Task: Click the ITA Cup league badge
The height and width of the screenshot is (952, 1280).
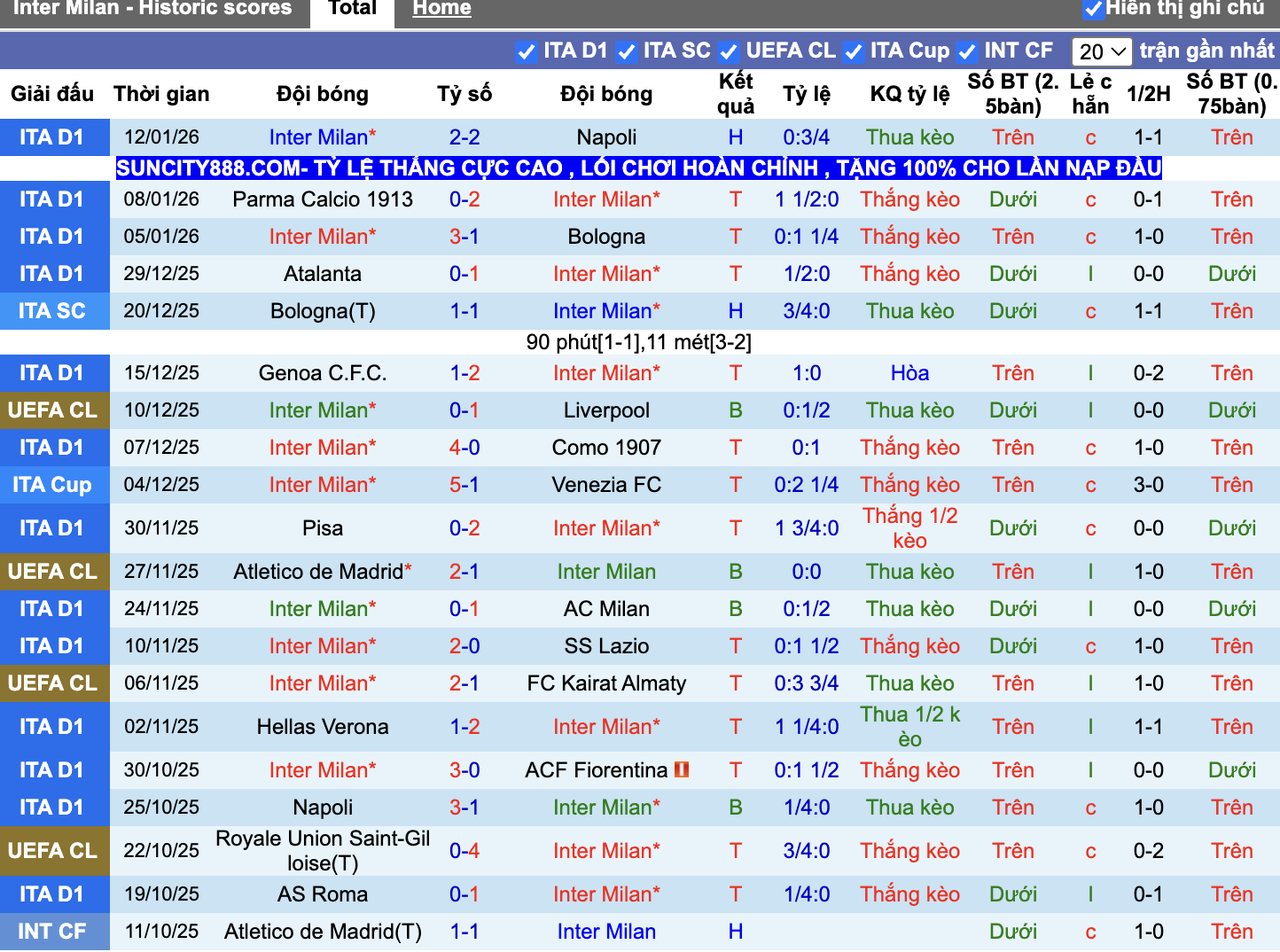Action: pos(54,485)
